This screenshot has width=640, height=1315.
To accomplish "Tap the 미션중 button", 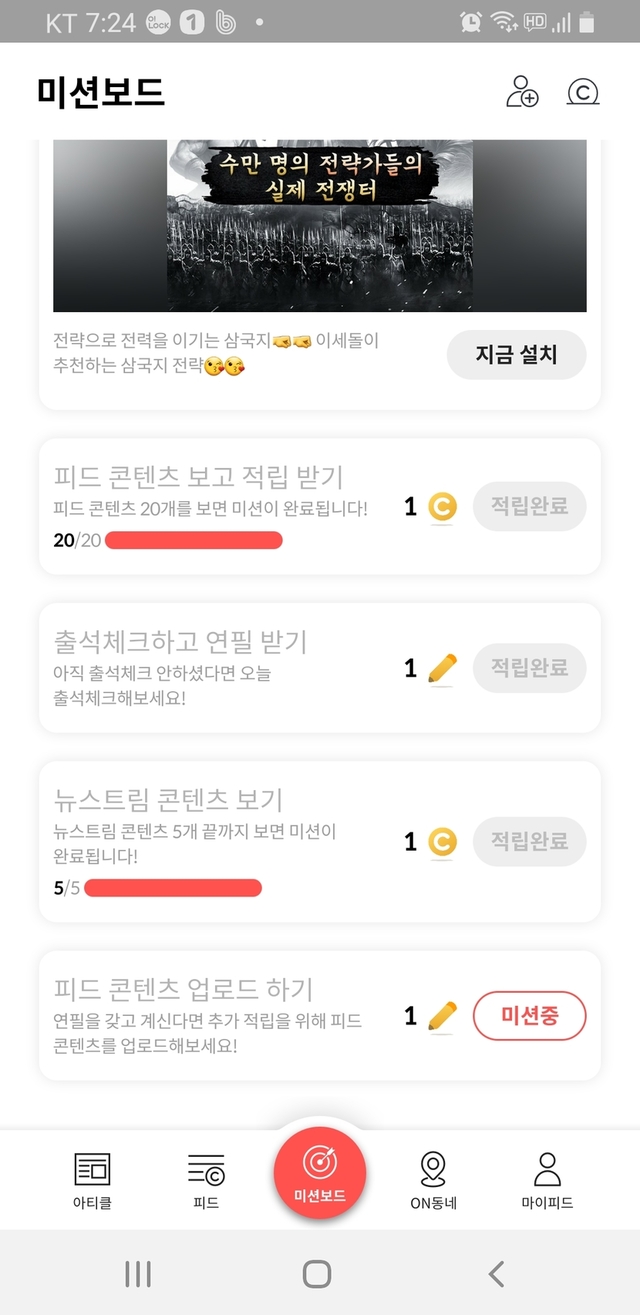I will click(x=529, y=1016).
